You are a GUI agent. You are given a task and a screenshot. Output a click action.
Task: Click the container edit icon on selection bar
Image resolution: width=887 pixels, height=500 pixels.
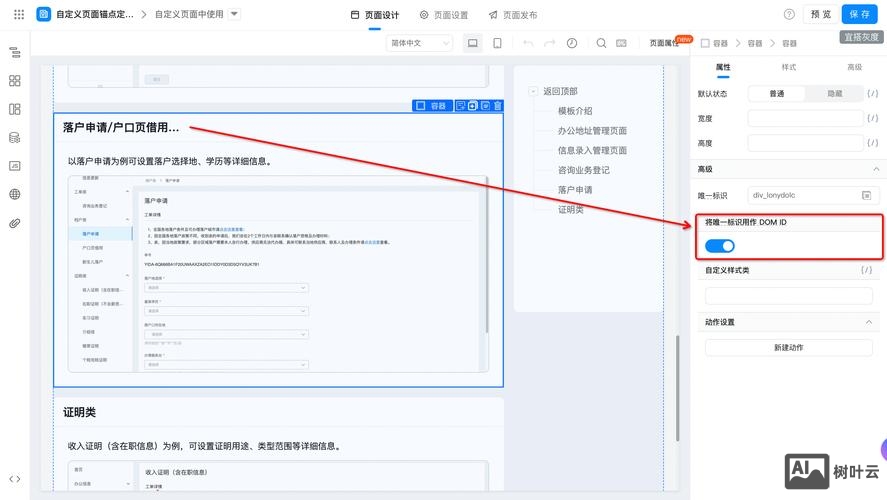(x=460, y=106)
